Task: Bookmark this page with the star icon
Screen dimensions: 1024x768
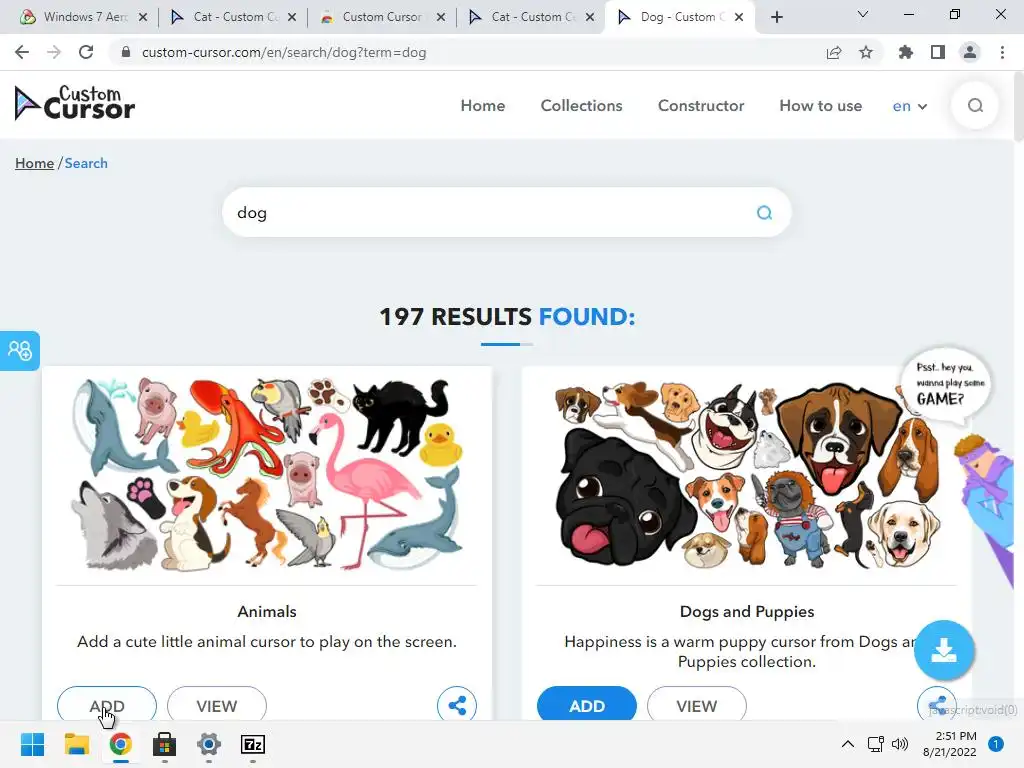Action: click(866, 52)
